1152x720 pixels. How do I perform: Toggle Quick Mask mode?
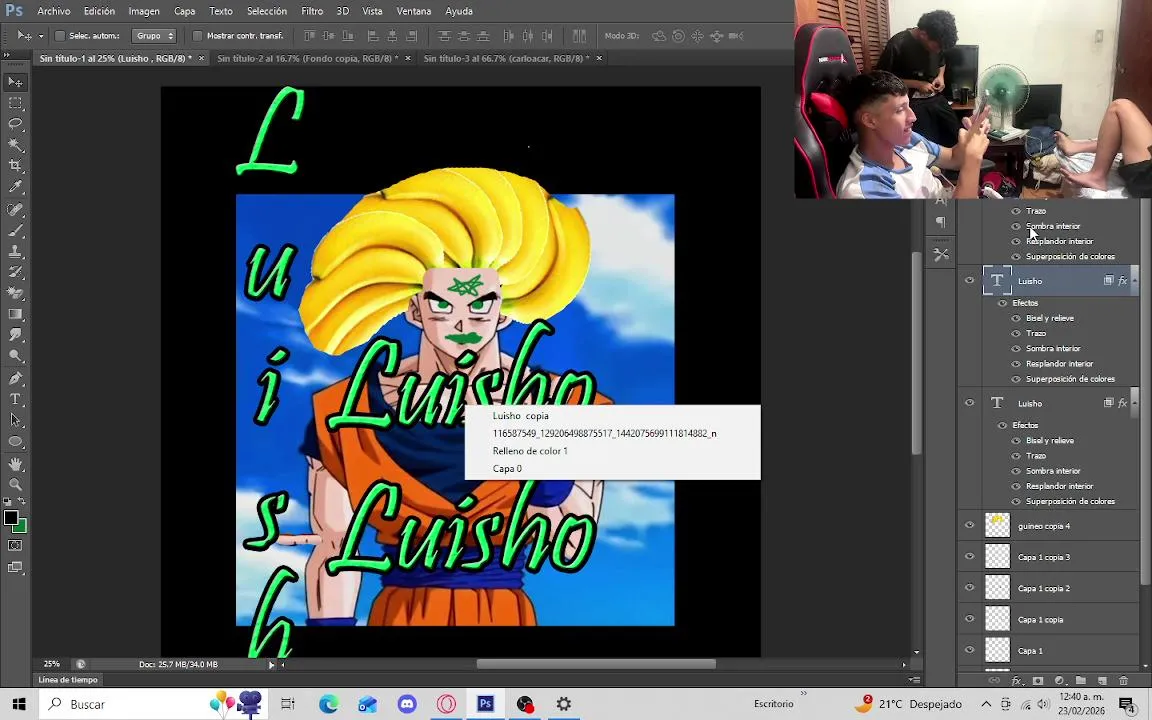click(x=15, y=545)
